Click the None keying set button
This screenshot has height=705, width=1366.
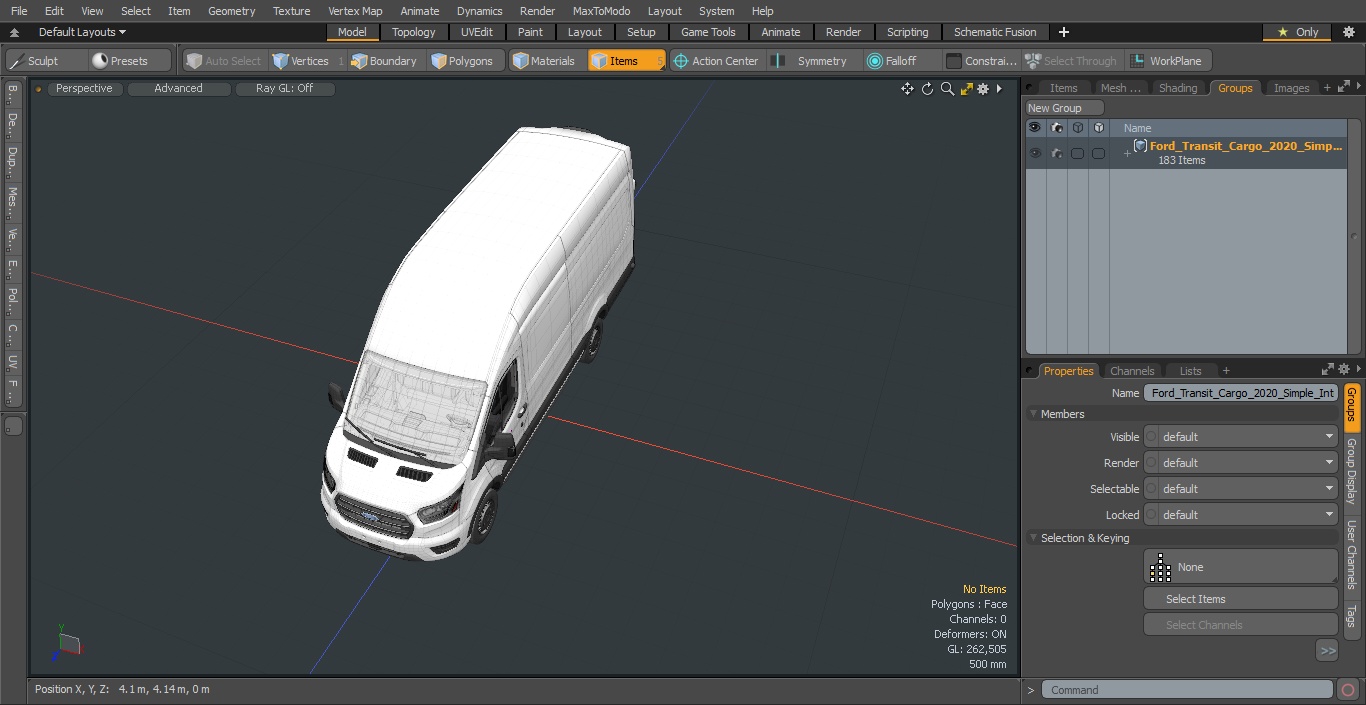tap(1240, 567)
